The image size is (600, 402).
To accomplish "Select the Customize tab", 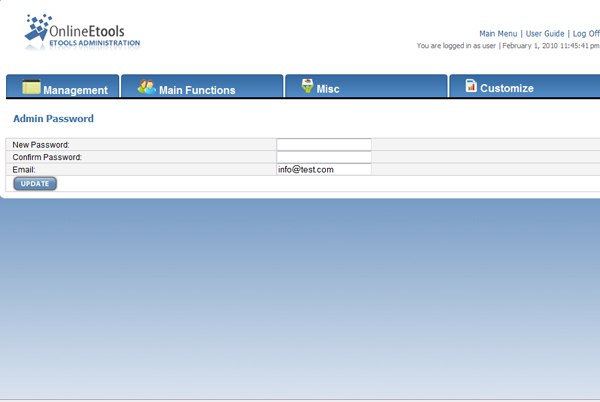I will [x=525, y=86].
